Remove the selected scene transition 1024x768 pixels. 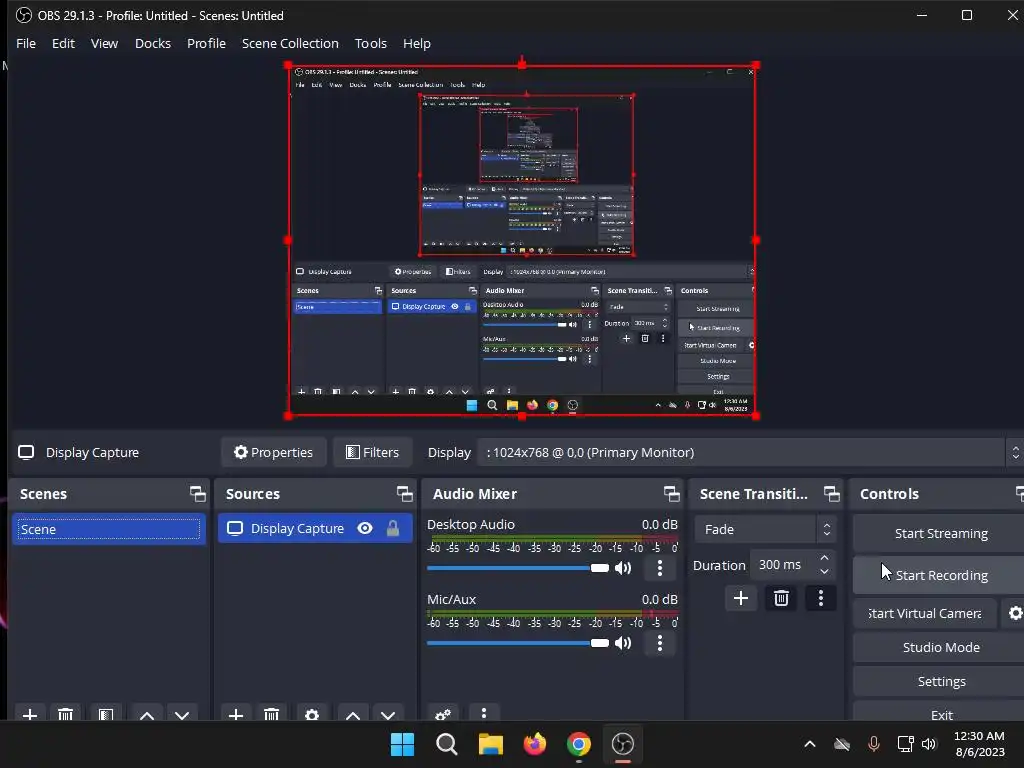(781, 598)
